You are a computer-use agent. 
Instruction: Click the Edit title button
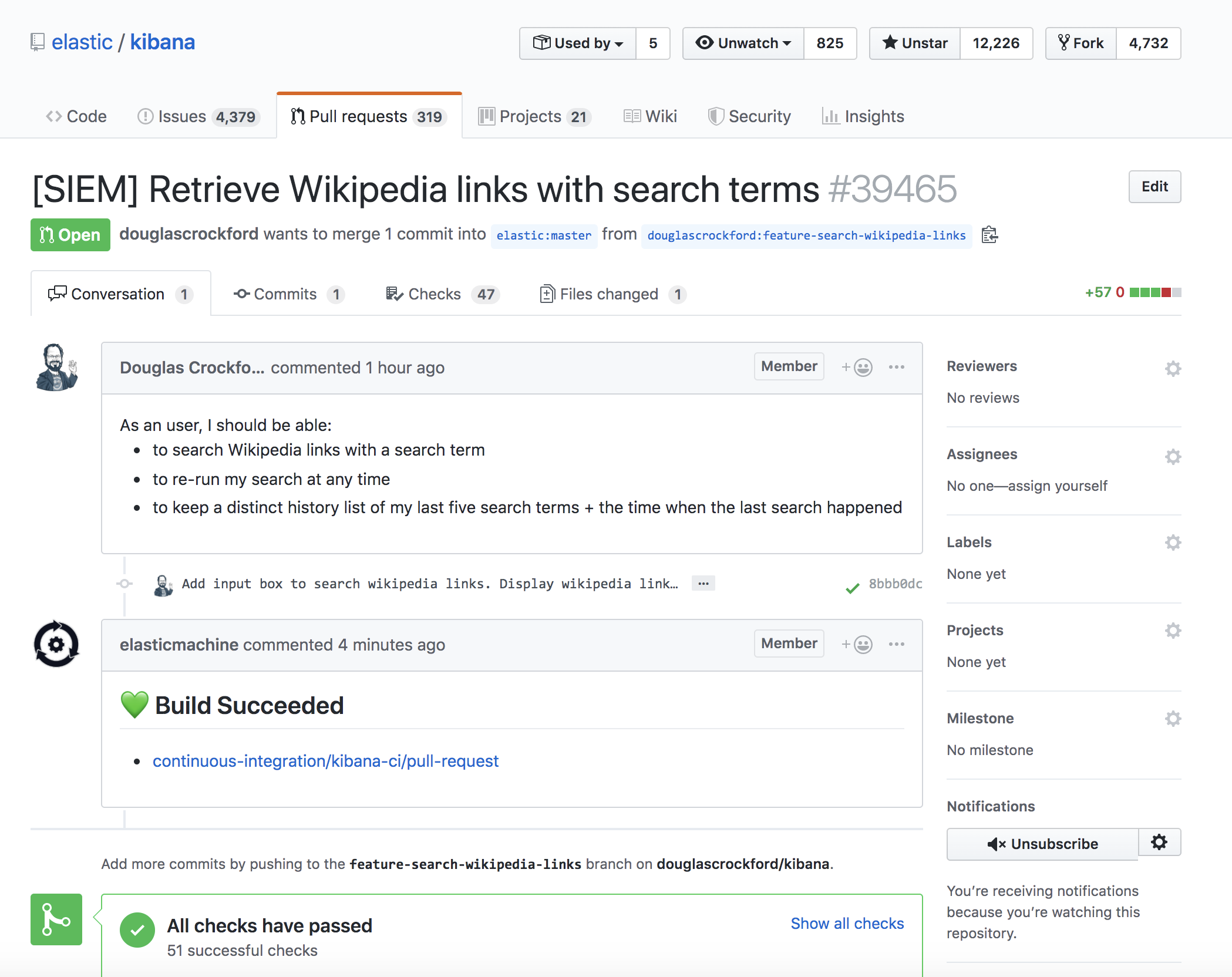1154,187
